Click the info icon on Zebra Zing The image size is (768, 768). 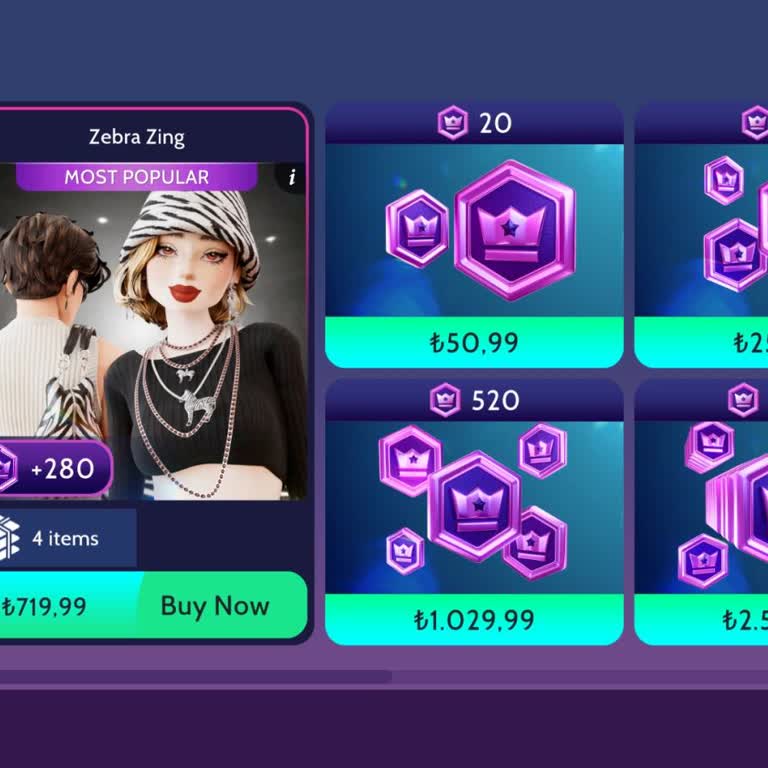click(292, 177)
